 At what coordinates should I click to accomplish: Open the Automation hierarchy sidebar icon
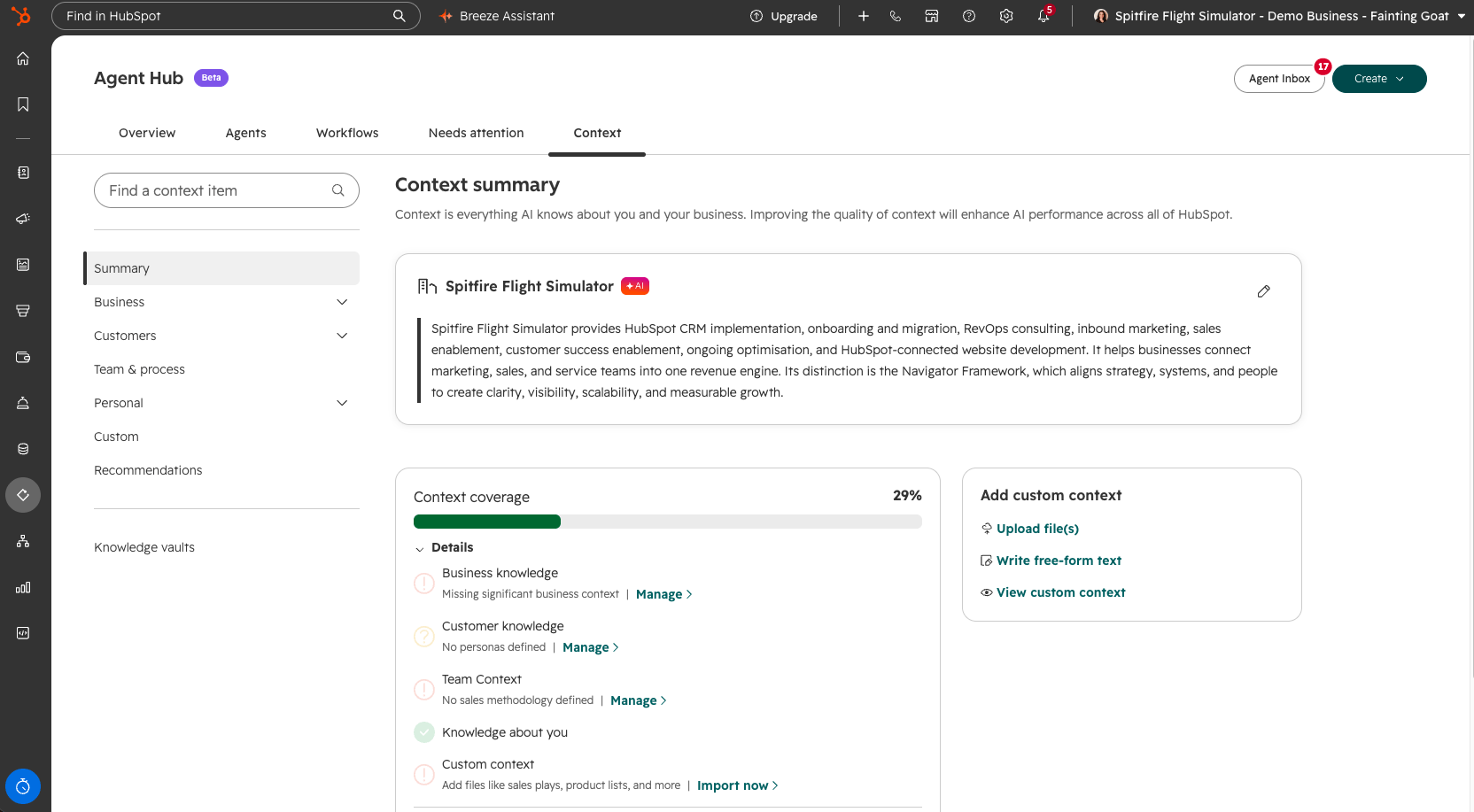[23, 541]
